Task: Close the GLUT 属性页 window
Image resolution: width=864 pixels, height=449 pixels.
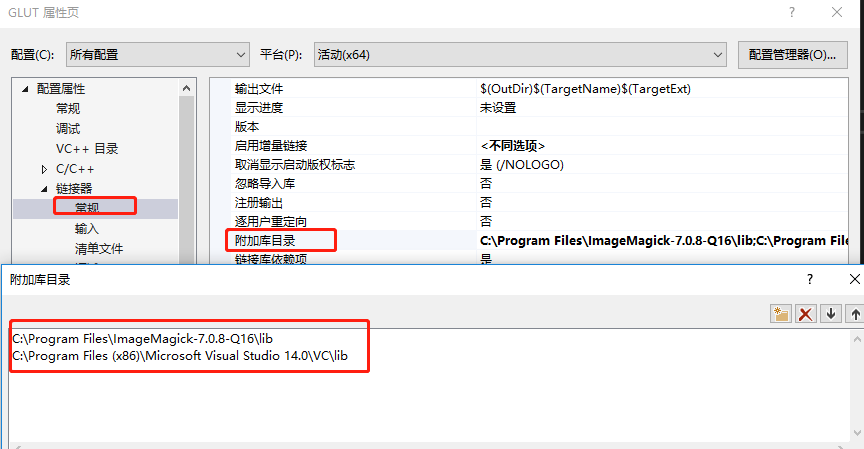Action: [x=836, y=12]
